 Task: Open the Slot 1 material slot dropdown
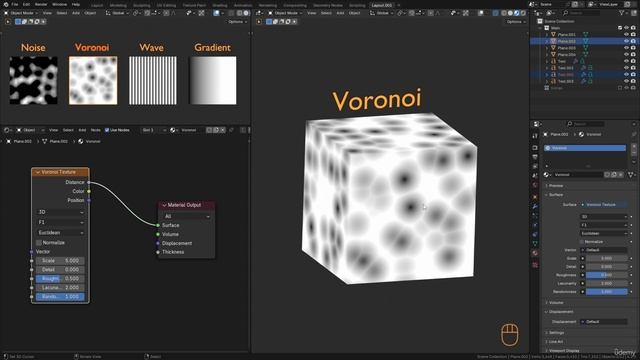pyautogui.click(x=154, y=130)
